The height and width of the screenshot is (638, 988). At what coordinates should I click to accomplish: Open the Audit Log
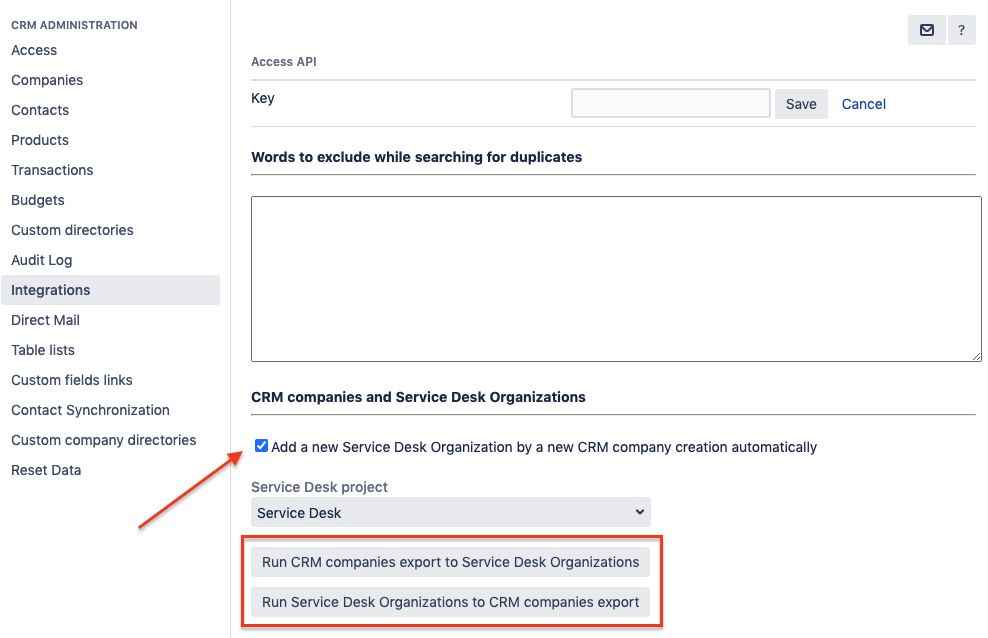[42, 260]
